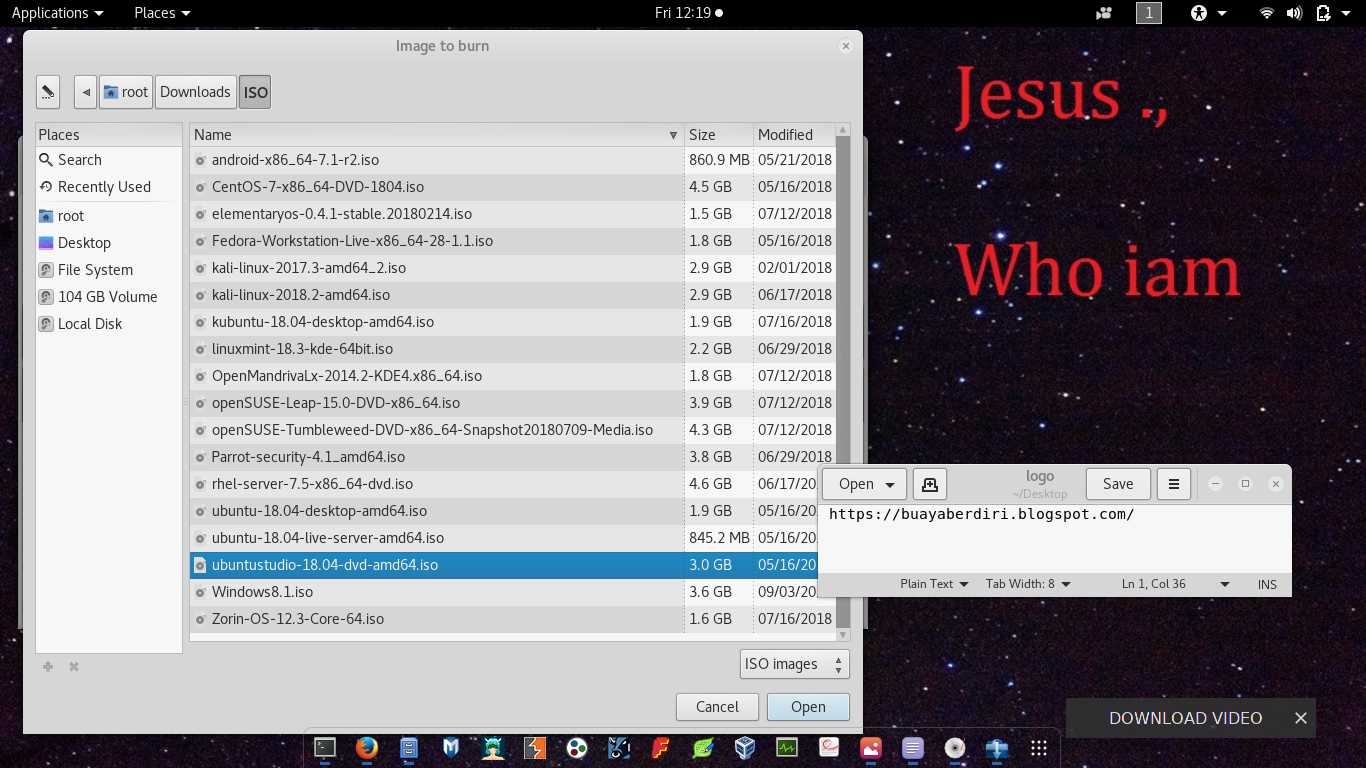Select kali-linux-2017.3-amd64_2.iso

coord(513,268)
